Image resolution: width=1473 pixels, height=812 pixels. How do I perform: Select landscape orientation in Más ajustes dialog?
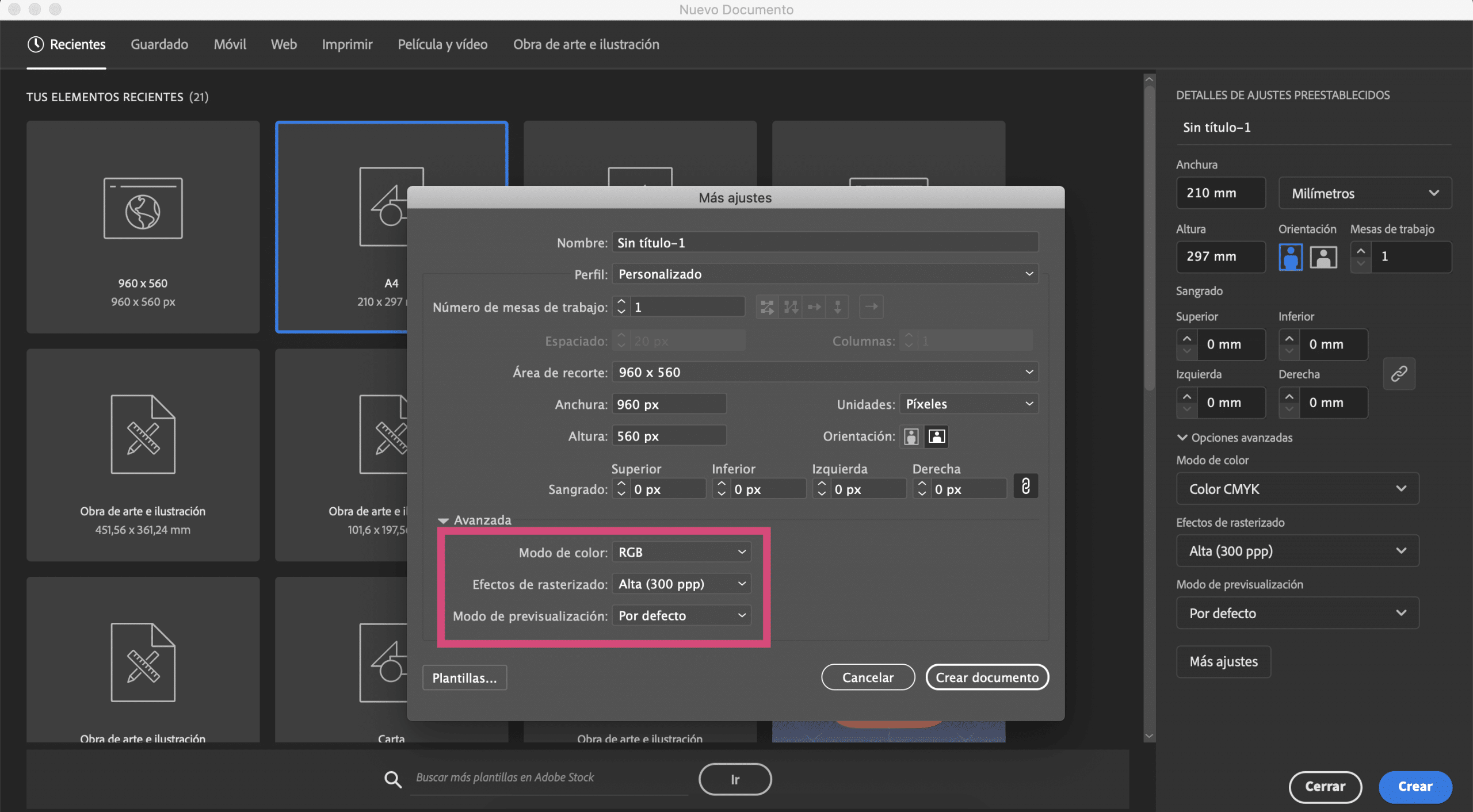936,436
